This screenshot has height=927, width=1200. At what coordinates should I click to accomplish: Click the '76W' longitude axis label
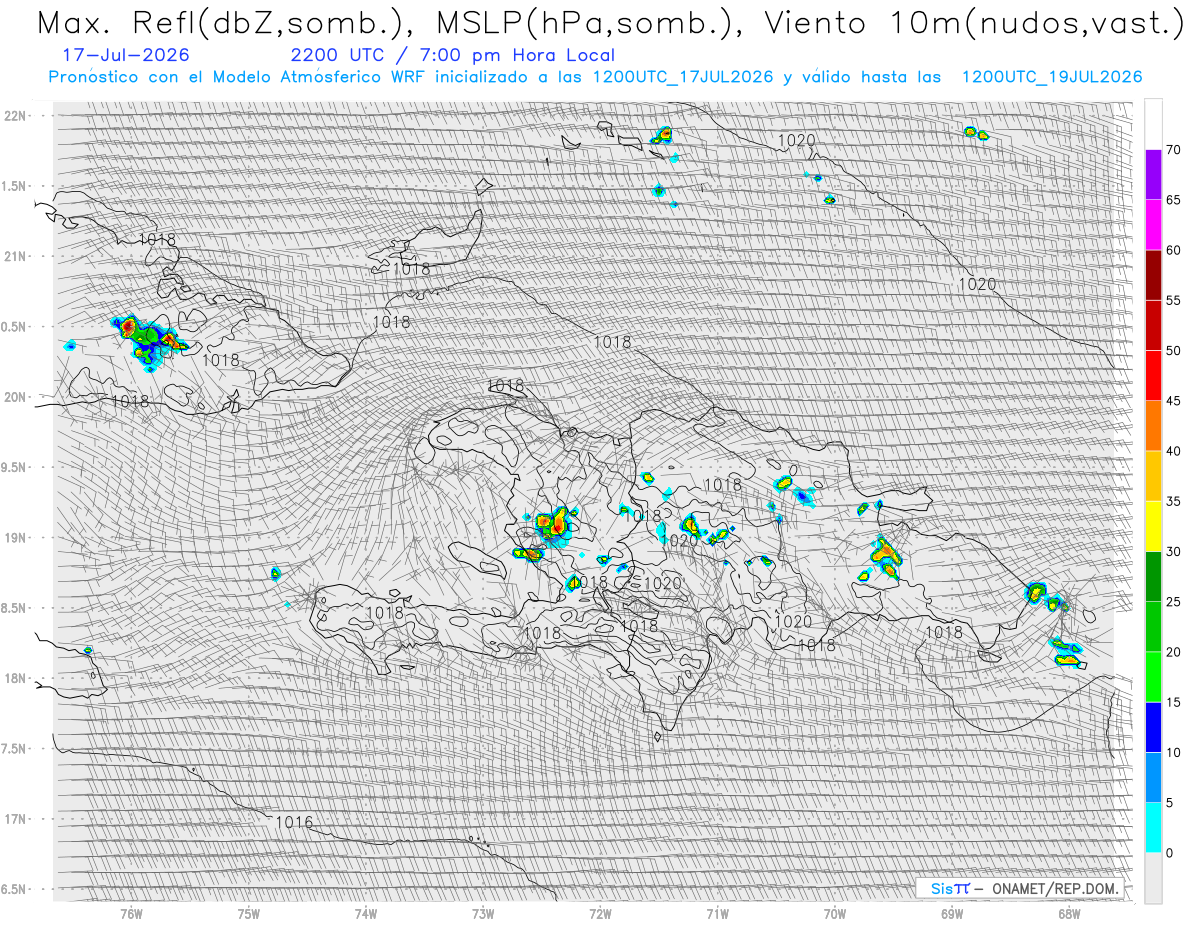point(131,913)
